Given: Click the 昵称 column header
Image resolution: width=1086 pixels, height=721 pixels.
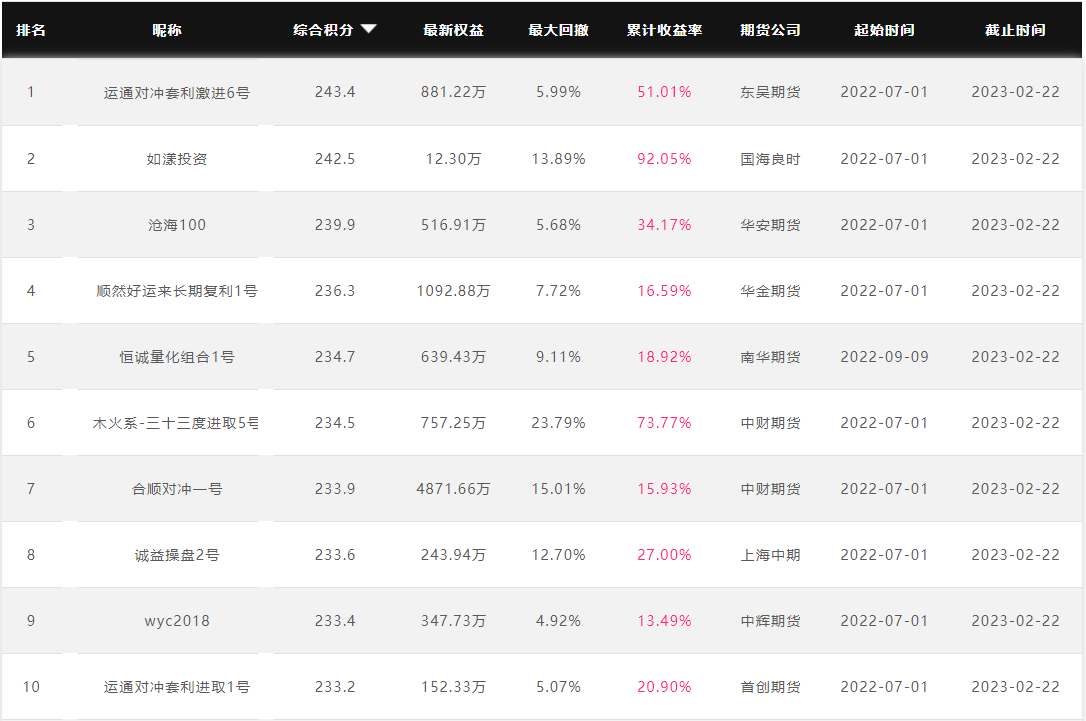Looking at the screenshot, I should click(167, 30).
